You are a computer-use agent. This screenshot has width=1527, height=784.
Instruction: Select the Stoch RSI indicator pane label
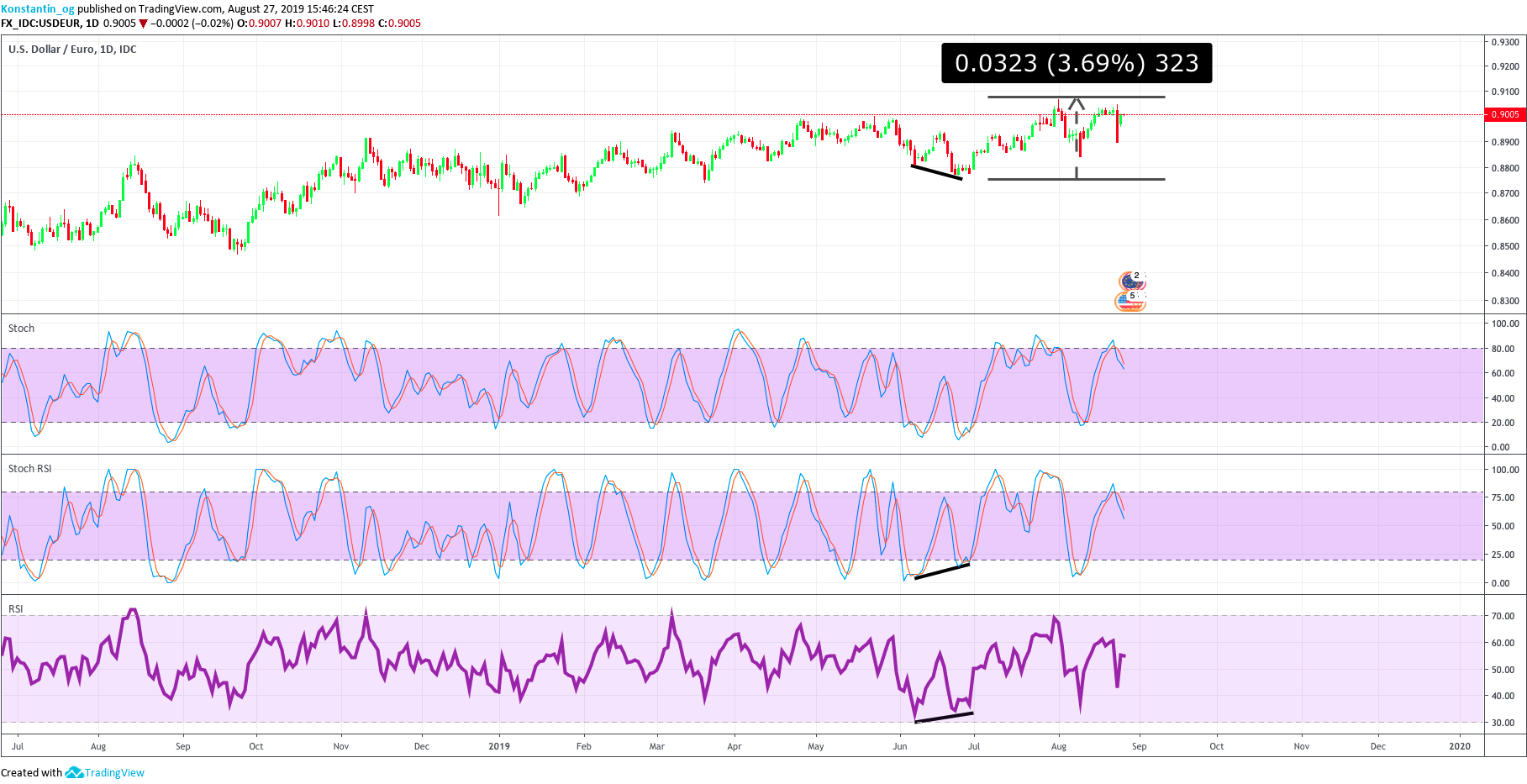tap(30, 469)
